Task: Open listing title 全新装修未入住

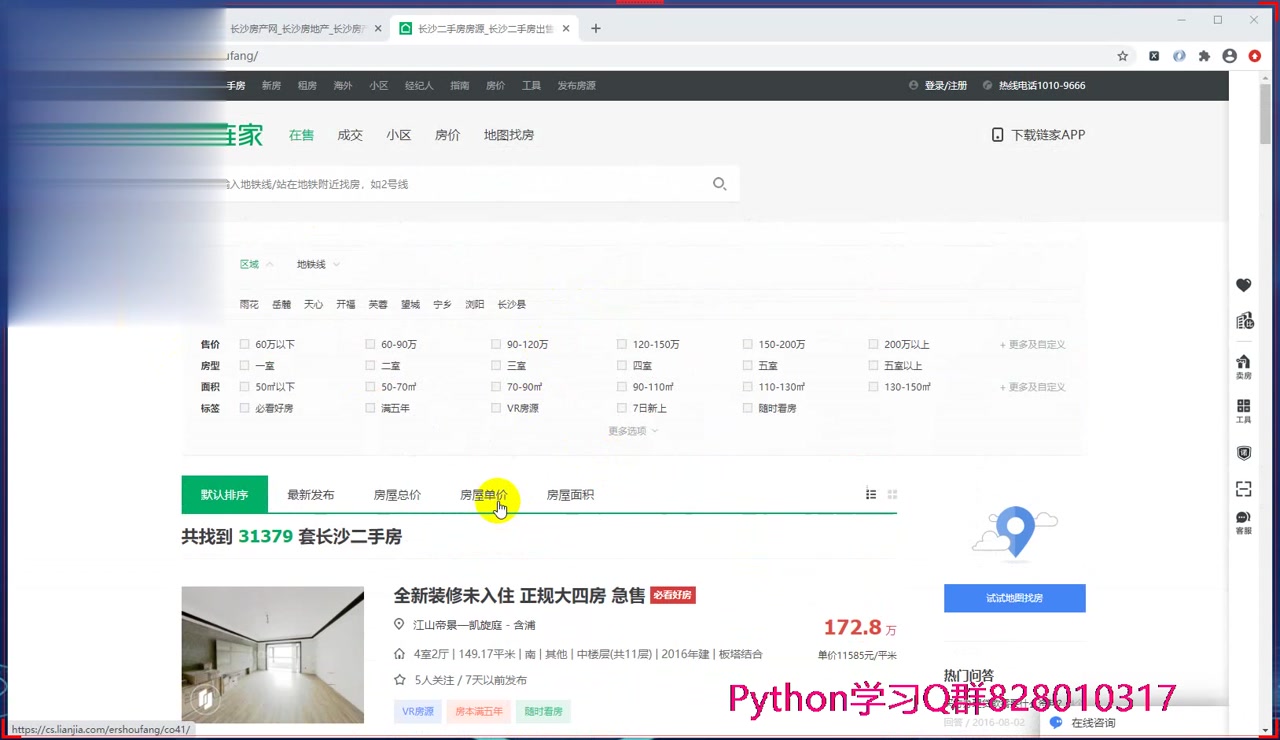Action: pyautogui.click(x=519, y=596)
